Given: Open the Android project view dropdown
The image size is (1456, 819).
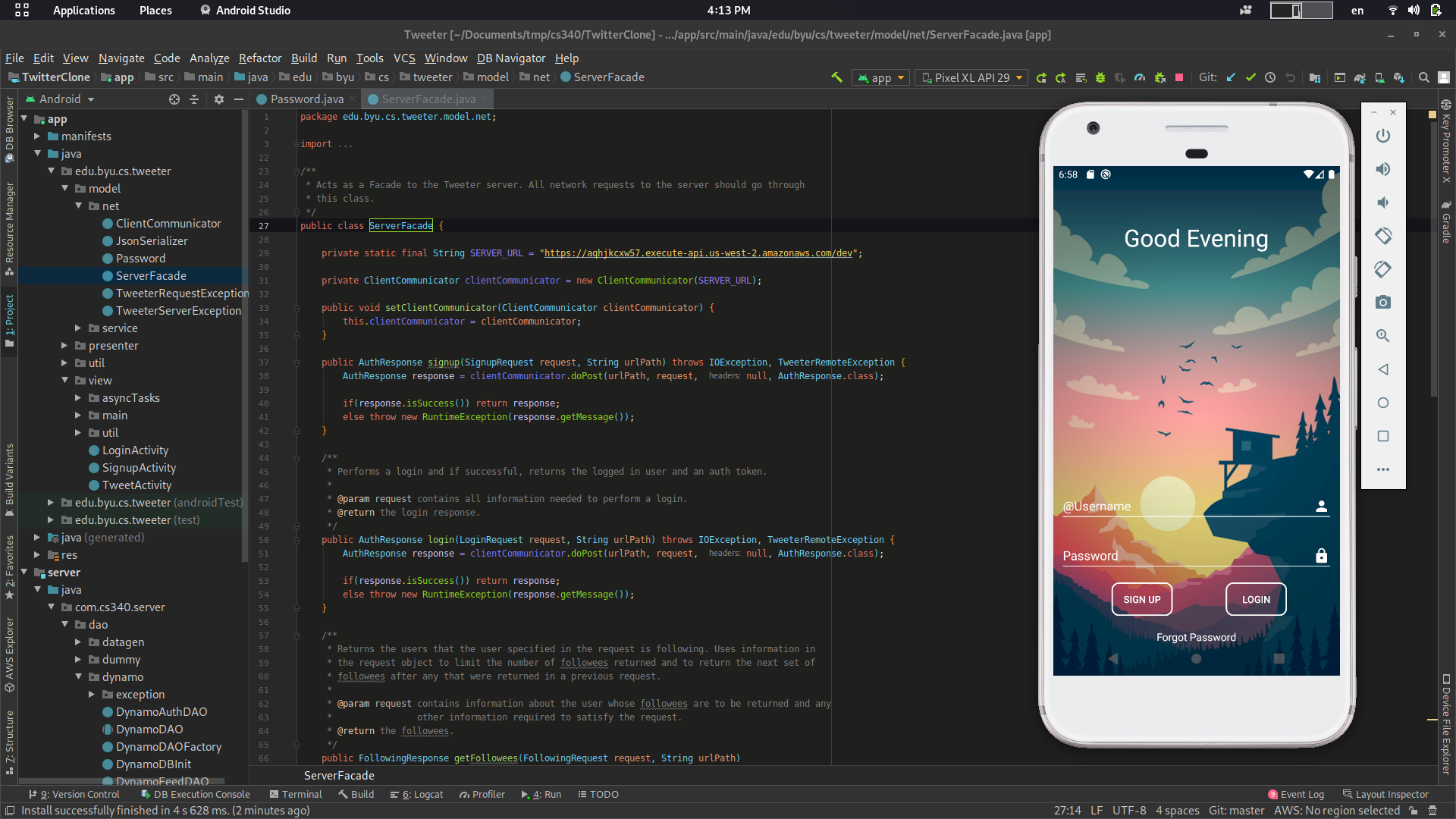Looking at the screenshot, I should pos(60,99).
